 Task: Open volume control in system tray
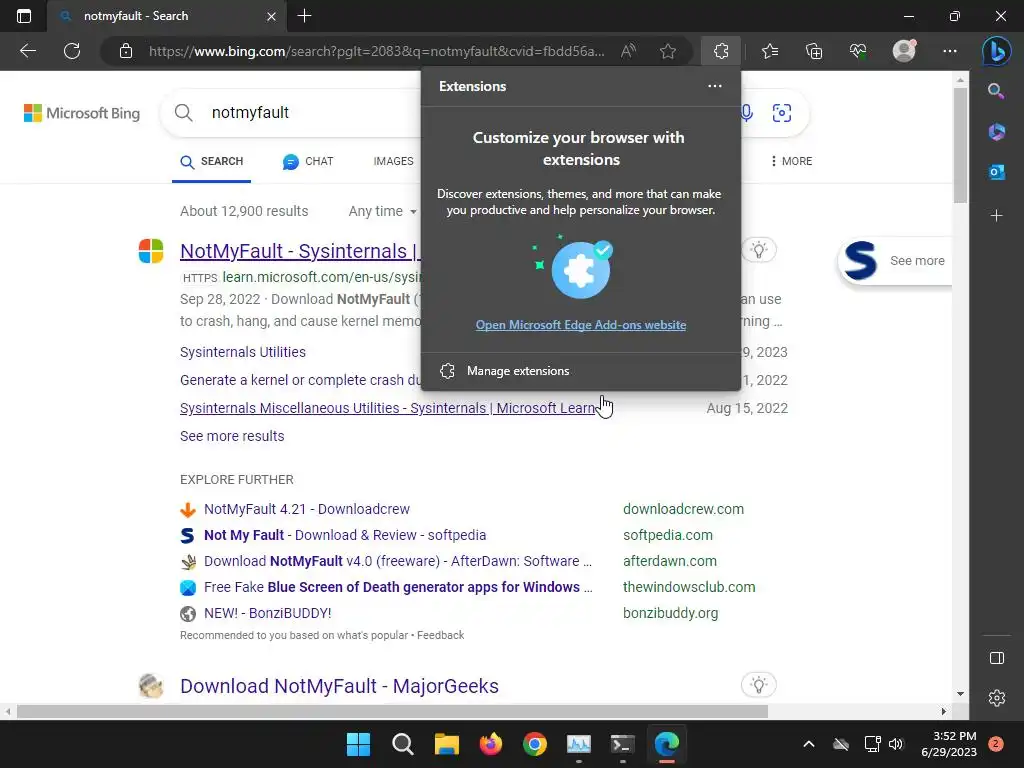point(896,744)
